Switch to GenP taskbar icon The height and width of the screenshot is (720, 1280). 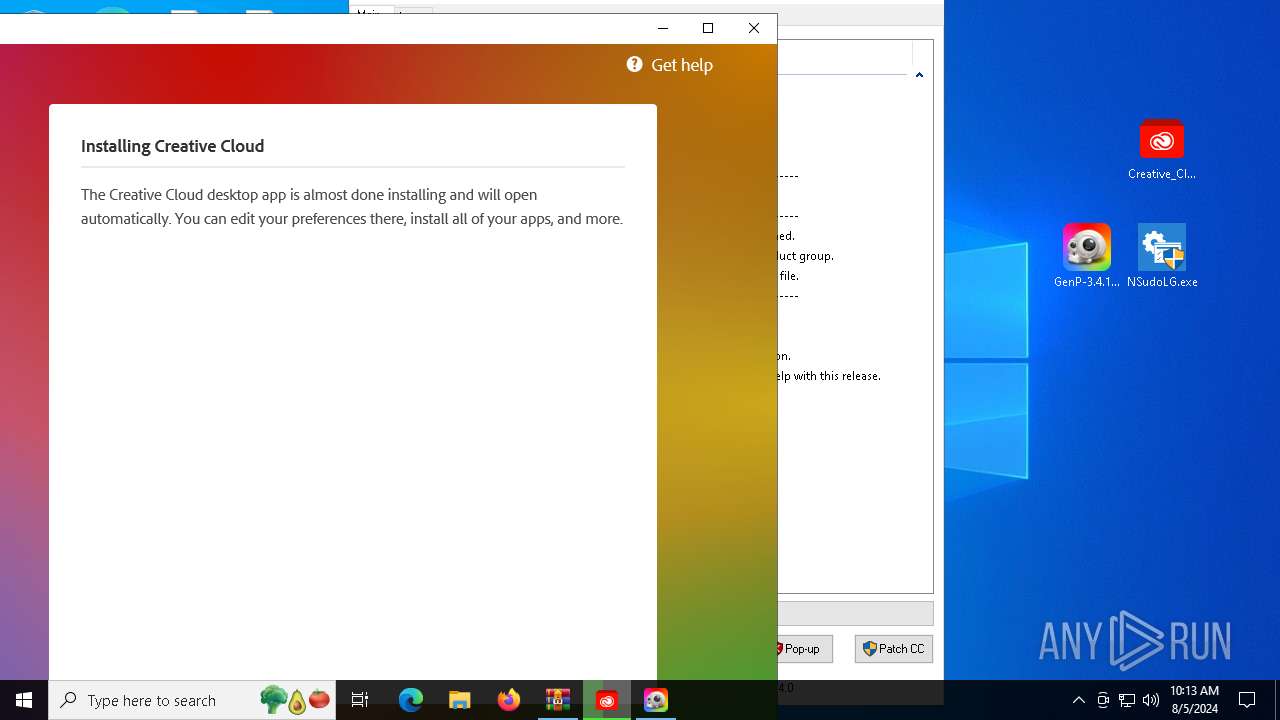(655, 700)
